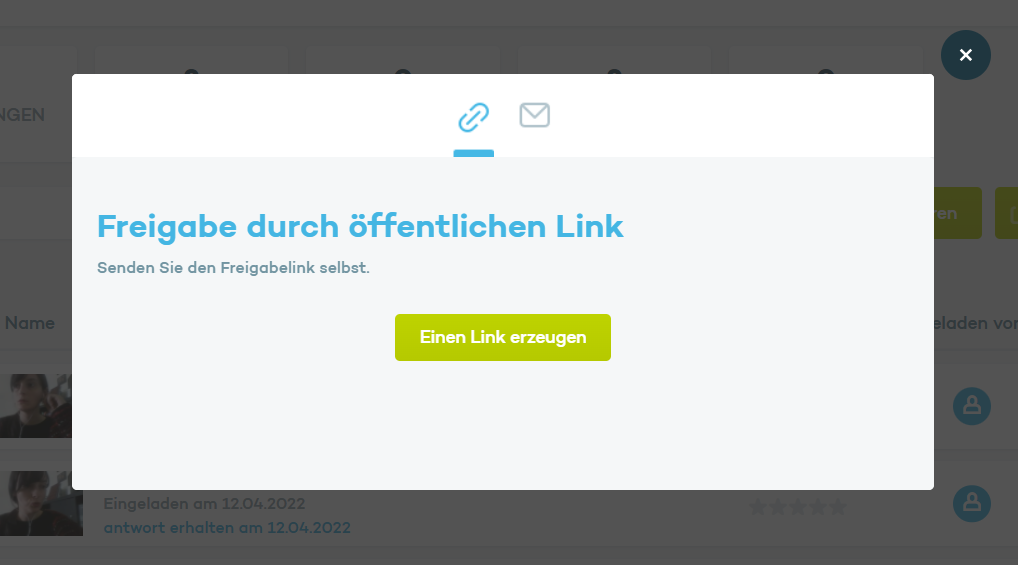Click the 'Eingeladen am 12.04.2022' text
The width and height of the screenshot is (1018, 565).
pyautogui.click(x=205, y=503)
